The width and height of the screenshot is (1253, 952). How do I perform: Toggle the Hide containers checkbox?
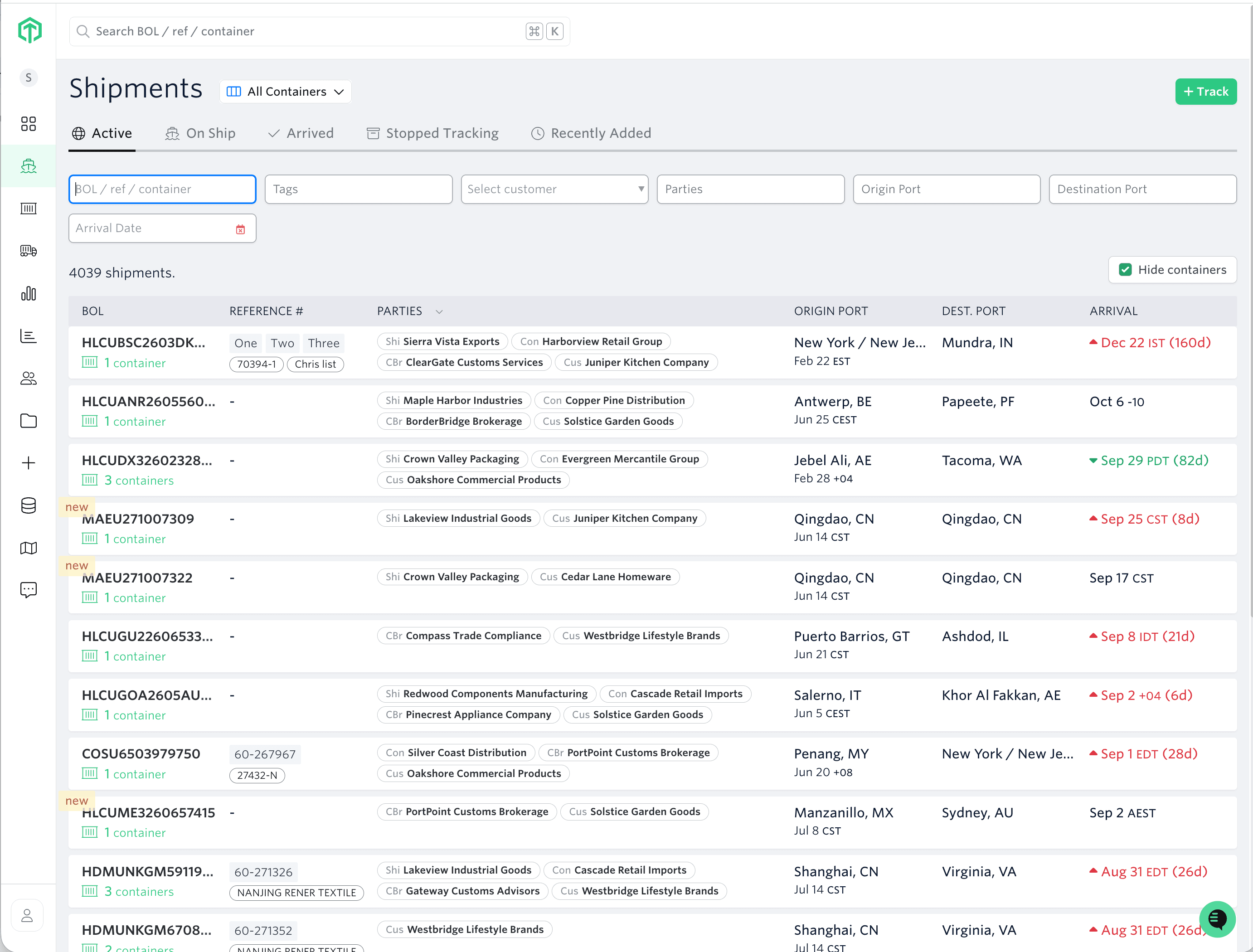click(x=1126, y=270)
